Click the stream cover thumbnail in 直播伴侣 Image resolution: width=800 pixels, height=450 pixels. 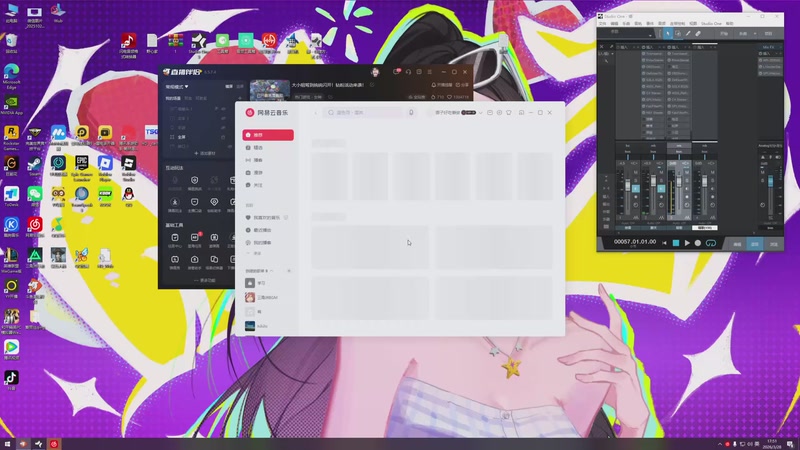[270, 90]
